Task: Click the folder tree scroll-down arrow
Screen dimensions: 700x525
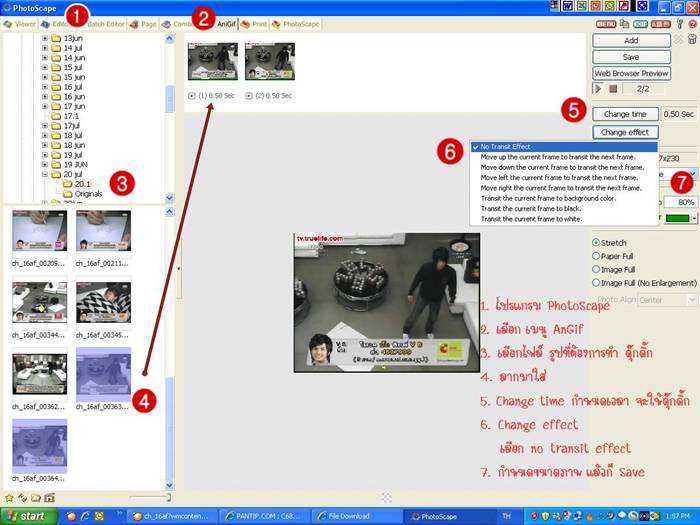Action: point(169,197)
